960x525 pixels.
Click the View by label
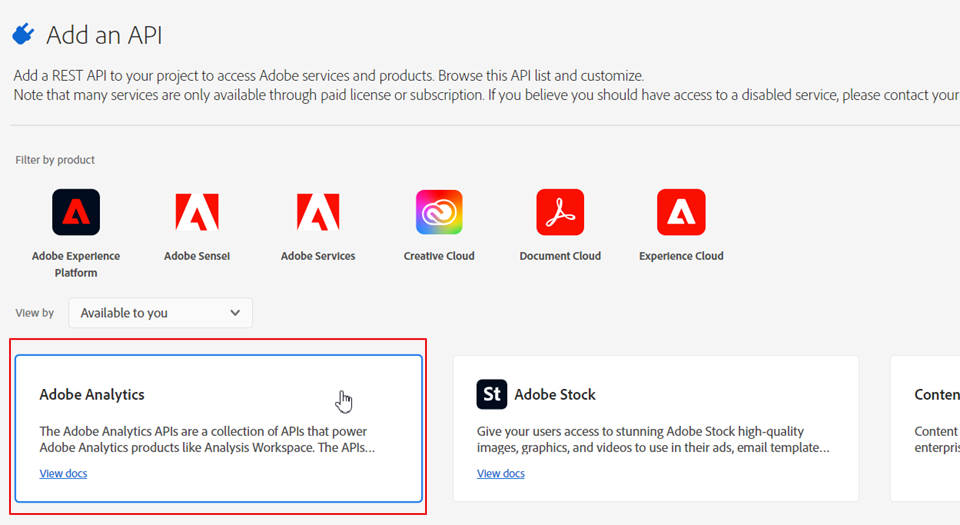point(35,313)
